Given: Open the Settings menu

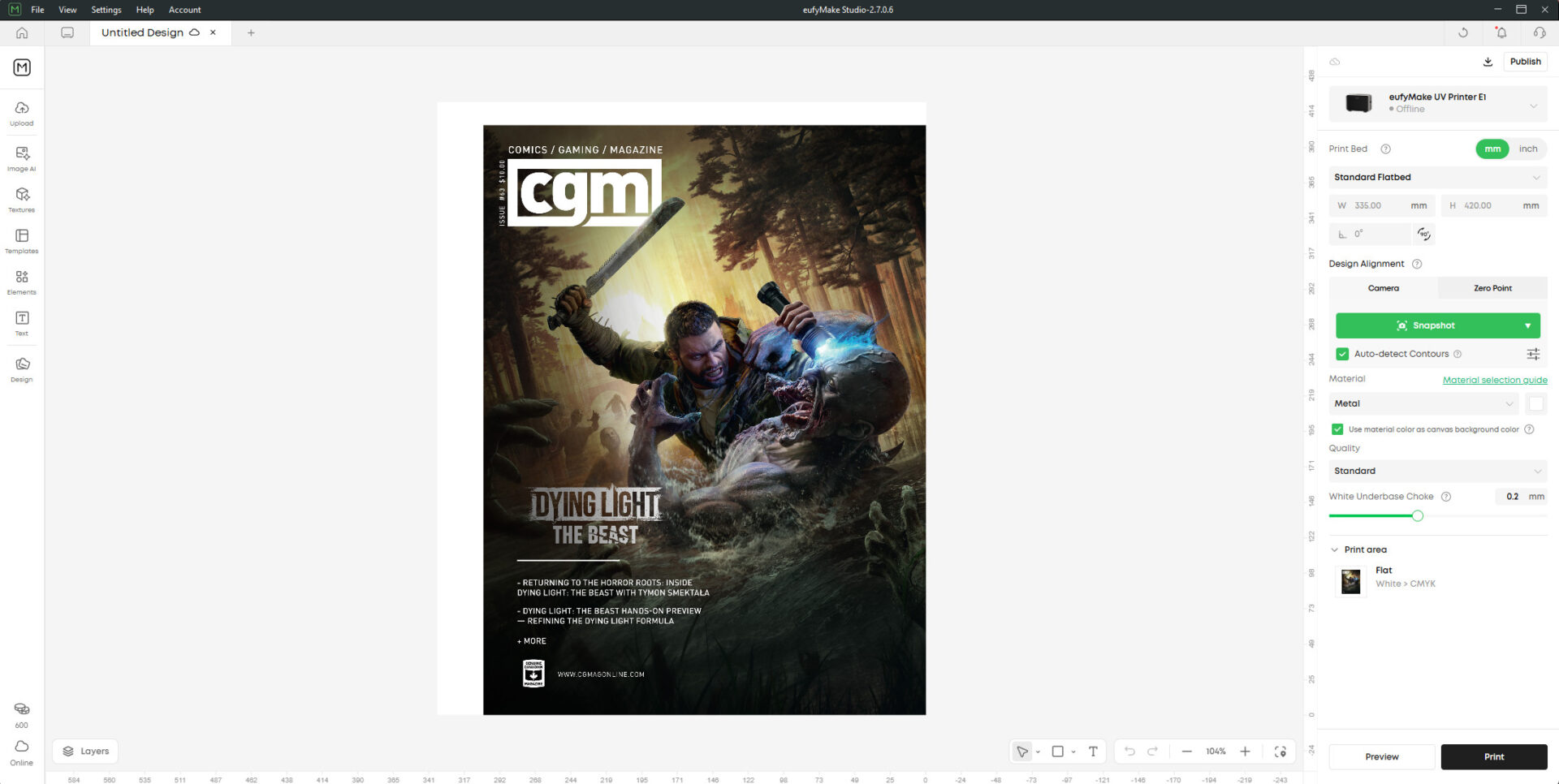Looking at the screenshot, I should point(106,10).
